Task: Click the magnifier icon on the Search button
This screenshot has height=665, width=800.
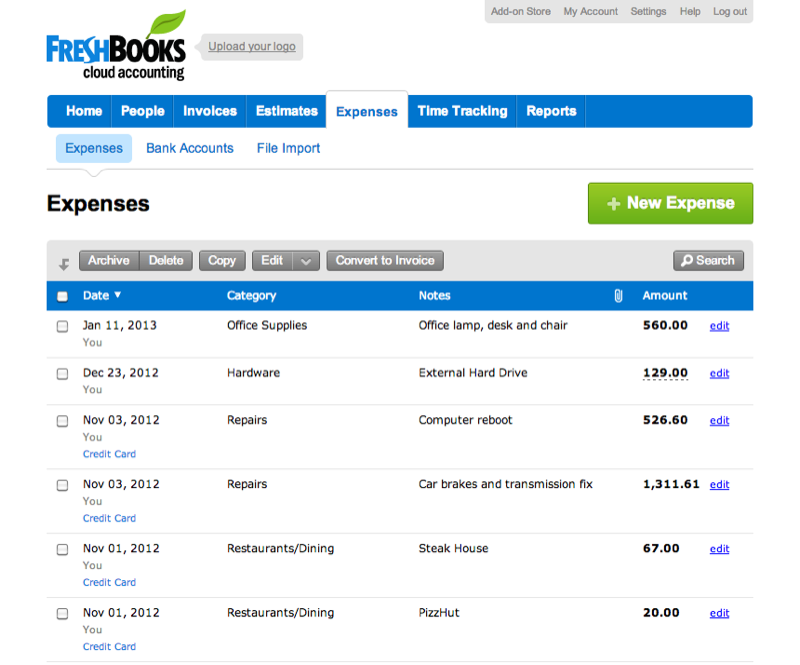Action: coord(687,260)
